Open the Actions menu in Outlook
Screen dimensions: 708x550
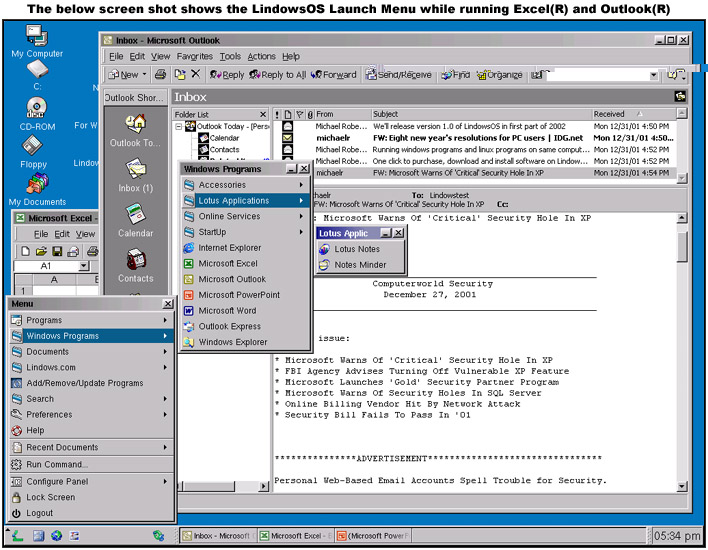[261, 57]
